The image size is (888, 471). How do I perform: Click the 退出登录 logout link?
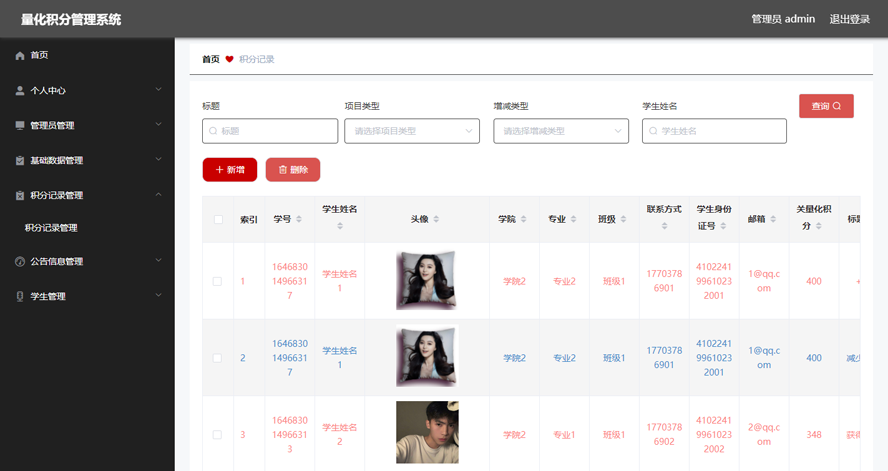click(x=849, y=19)
